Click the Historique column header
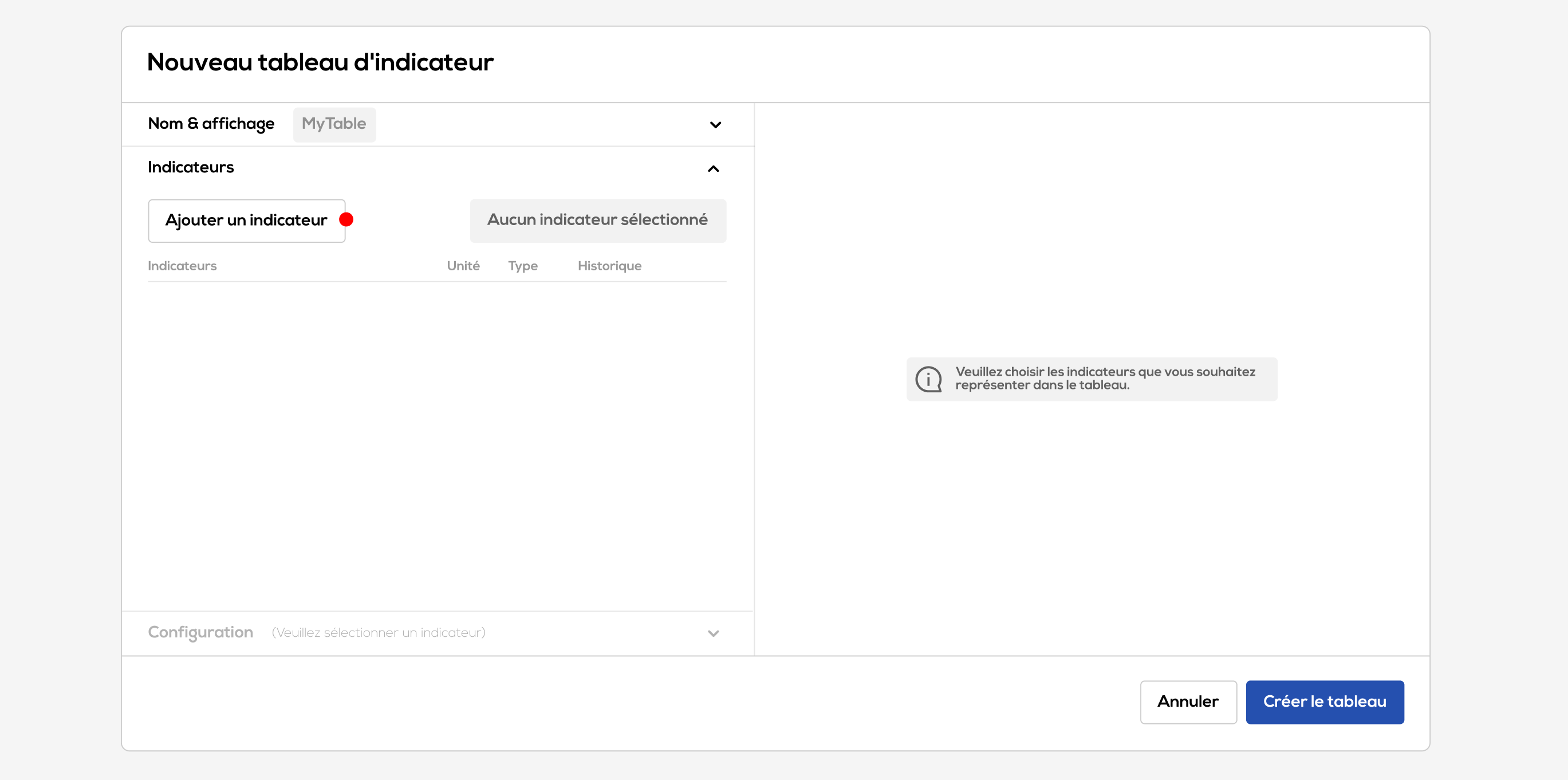 click(x=609, y=266)
